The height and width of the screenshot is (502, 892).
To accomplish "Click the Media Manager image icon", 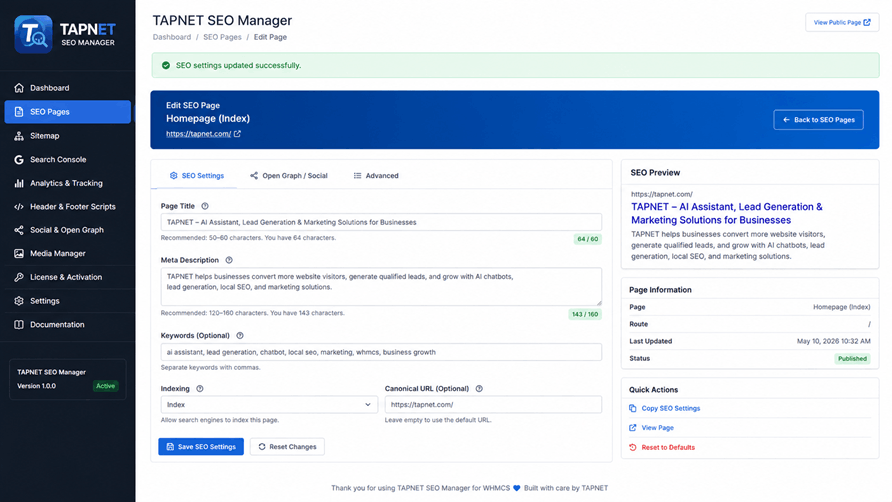I will click(19, 253).
